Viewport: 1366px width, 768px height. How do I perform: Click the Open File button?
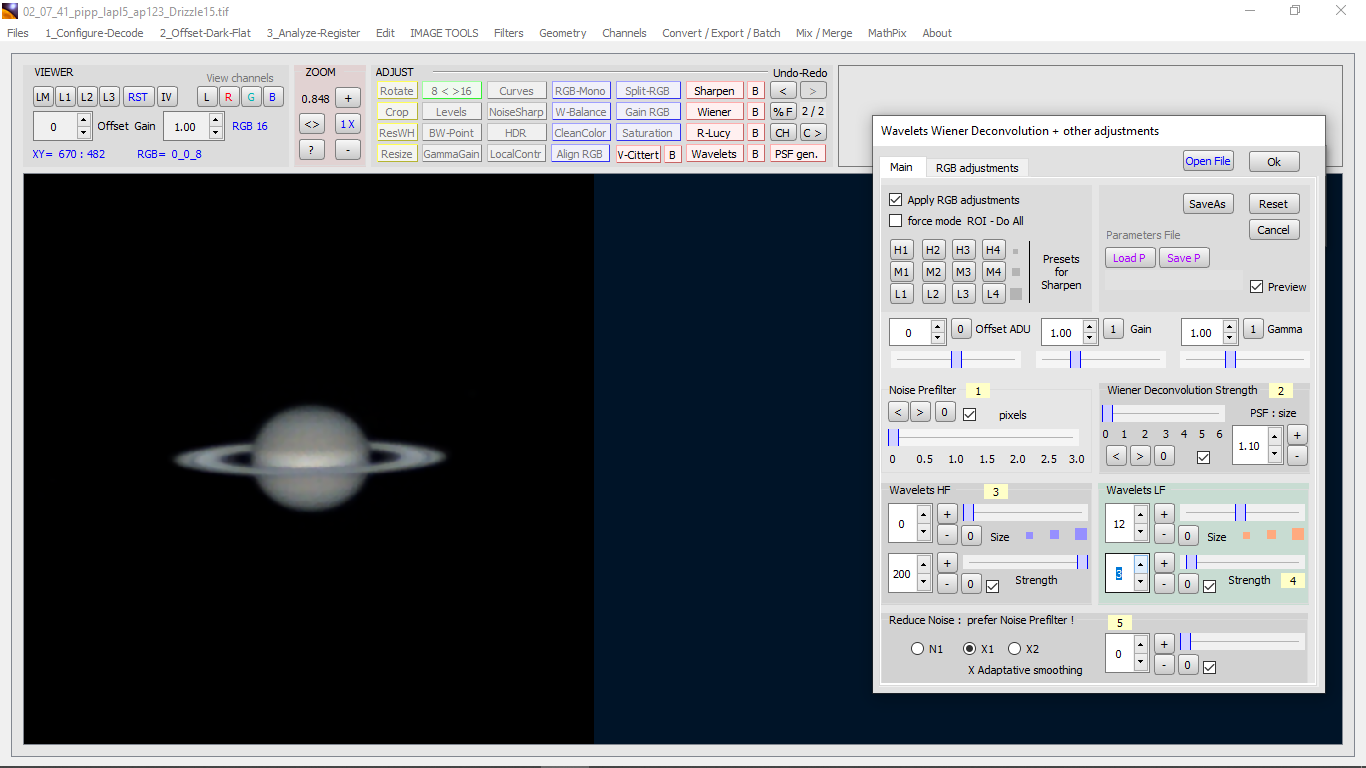pyautogui.click(x=1208, y=161)
